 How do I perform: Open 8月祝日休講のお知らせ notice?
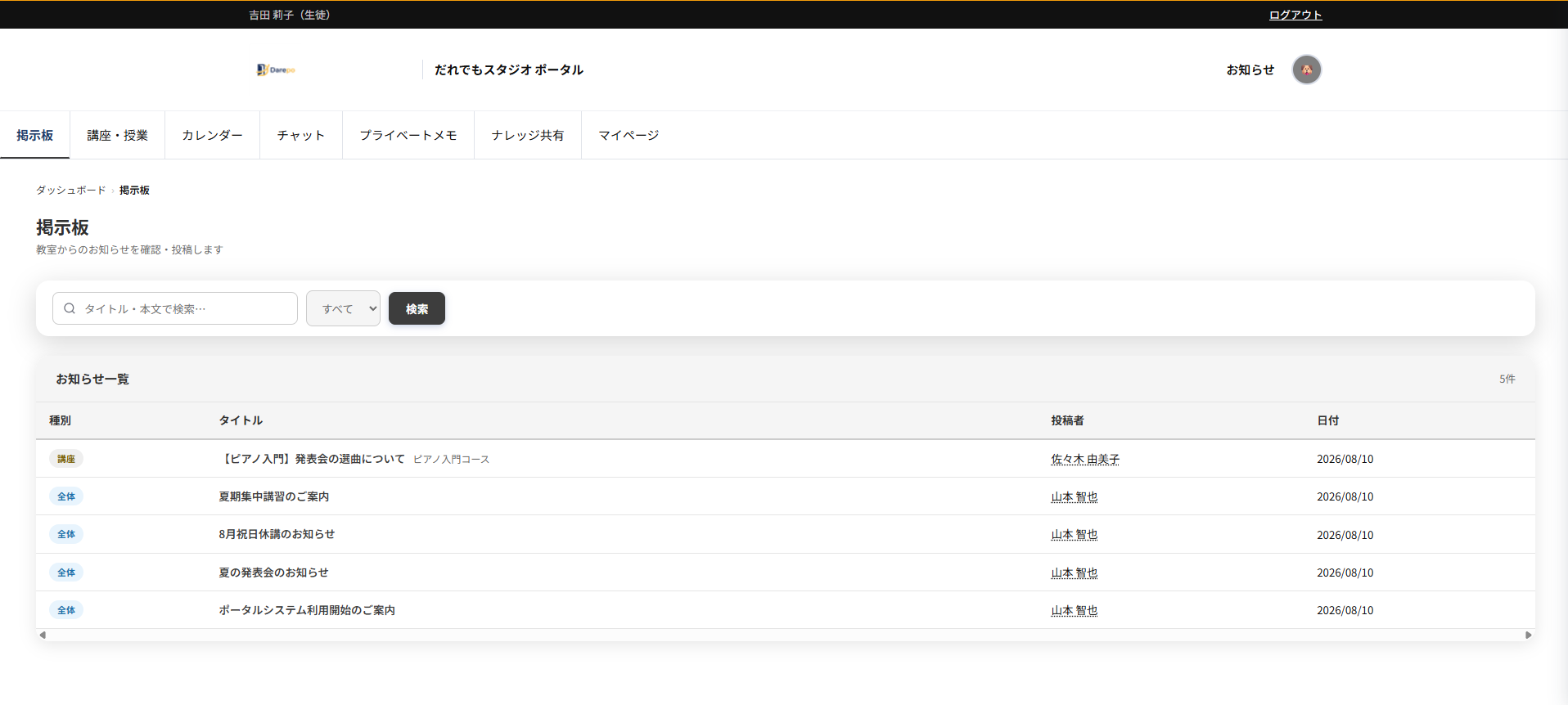click(x=277, y=534)
